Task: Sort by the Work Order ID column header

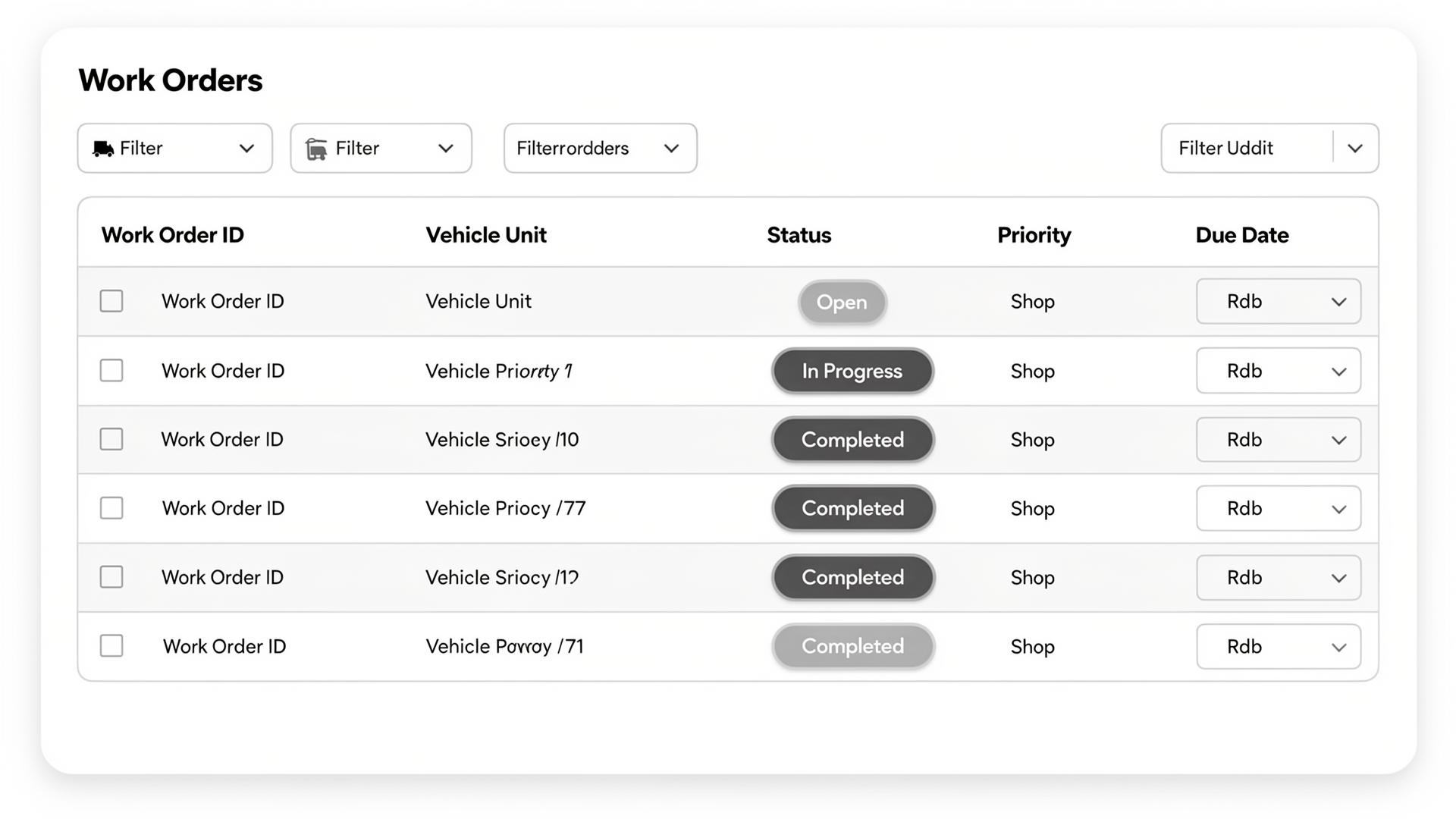Action: (x=173, y=235)
